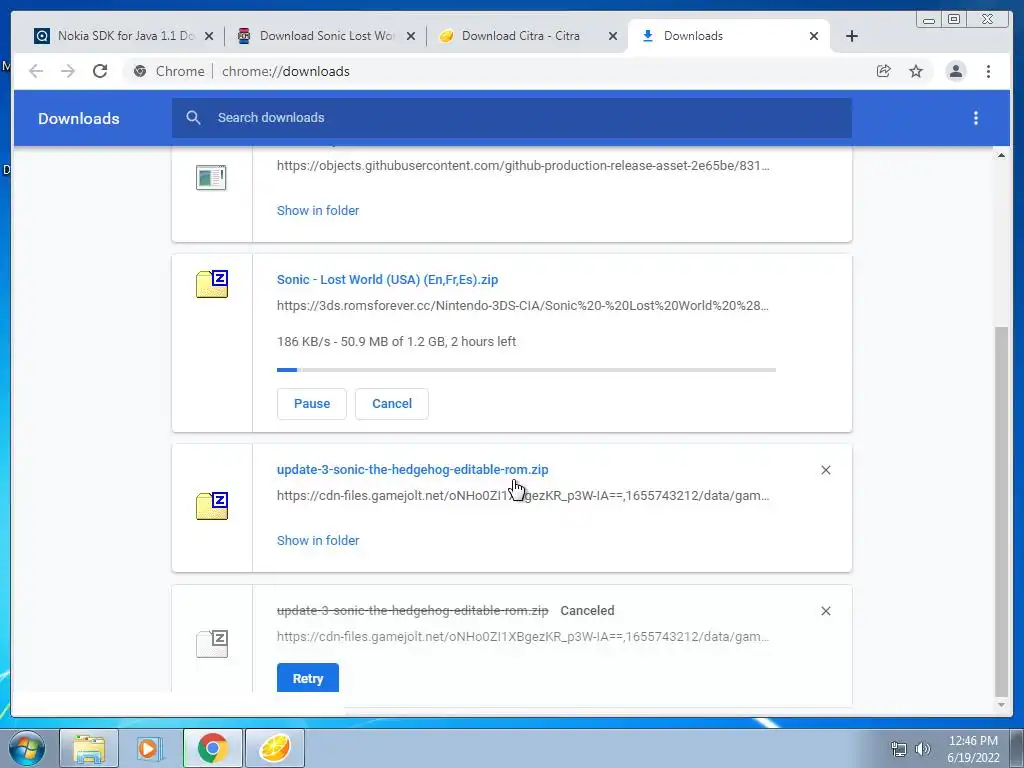Close the Download Citra tab
The height and width of the screenshot is (768, 1024).
(x=613, y=37)
